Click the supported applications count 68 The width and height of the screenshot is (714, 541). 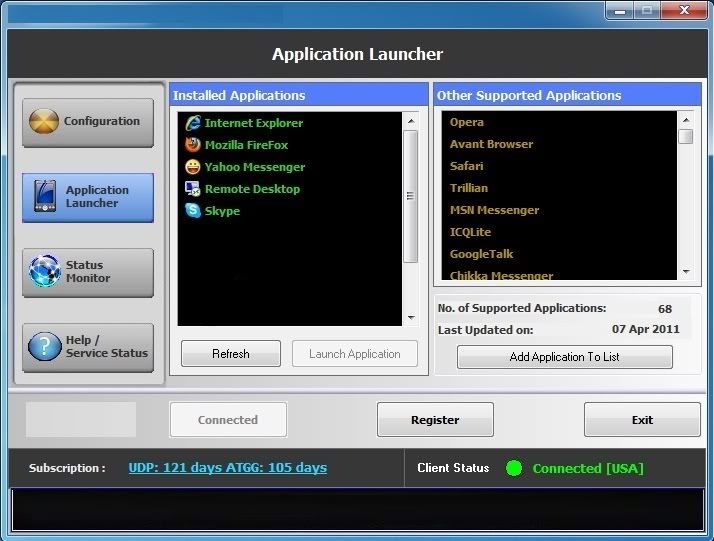[665, 309]
